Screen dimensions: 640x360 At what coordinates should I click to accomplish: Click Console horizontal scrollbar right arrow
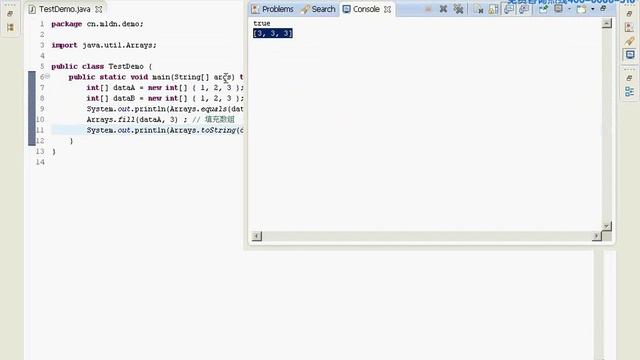tap(596, 236)
